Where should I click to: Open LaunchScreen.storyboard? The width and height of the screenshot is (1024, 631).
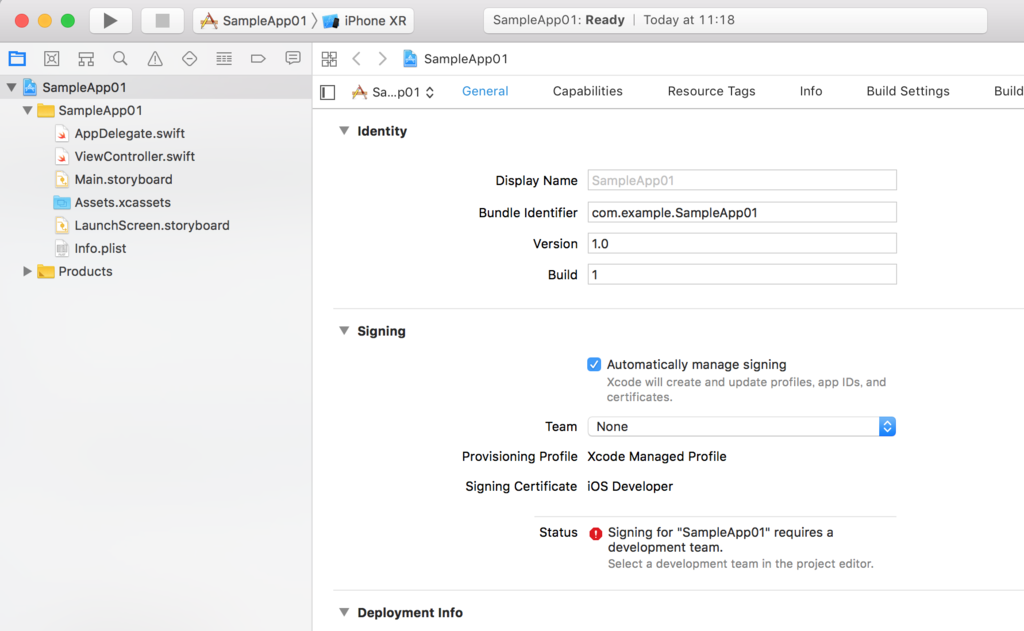[152, 225]
